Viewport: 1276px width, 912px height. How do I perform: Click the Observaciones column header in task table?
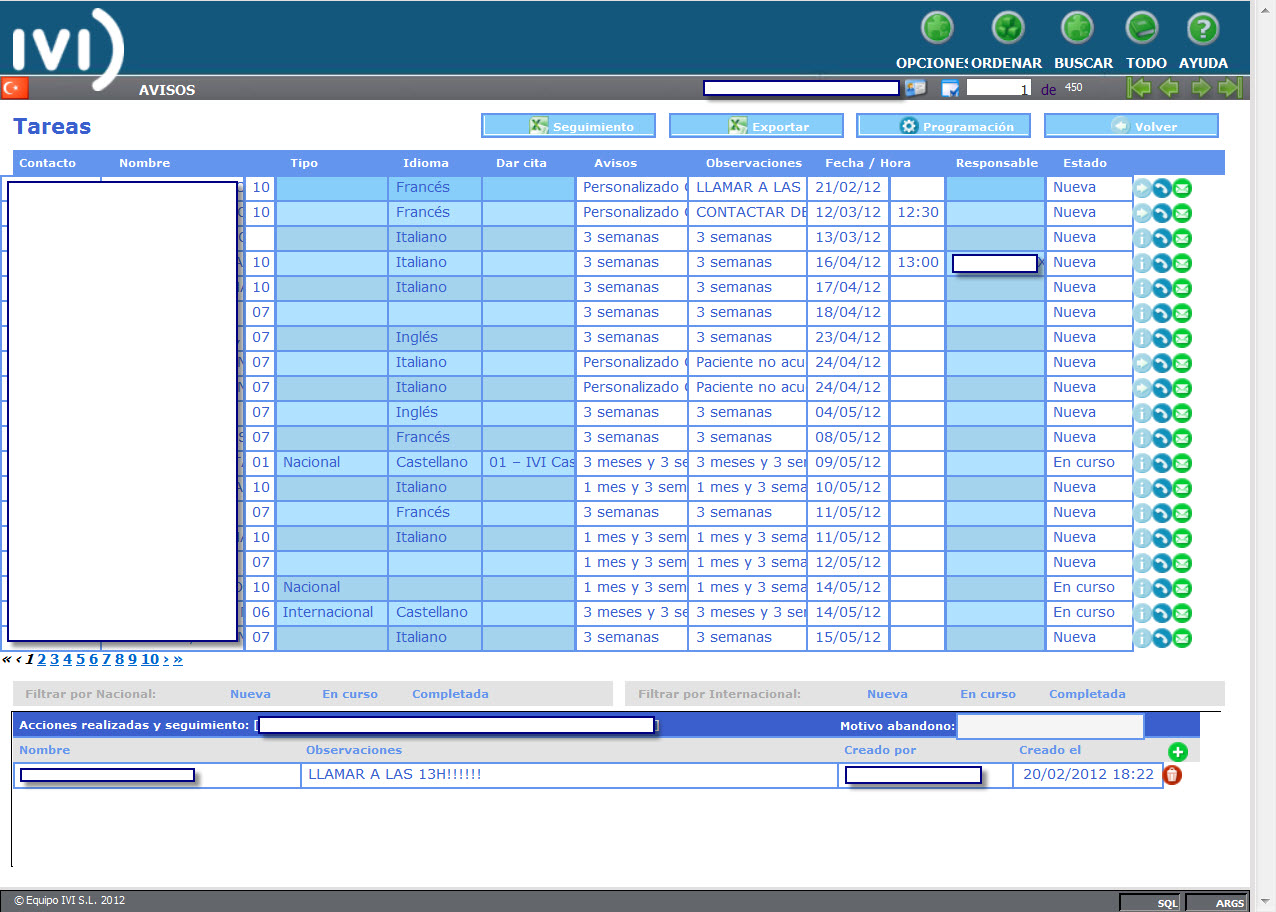[x=754, y=163]
